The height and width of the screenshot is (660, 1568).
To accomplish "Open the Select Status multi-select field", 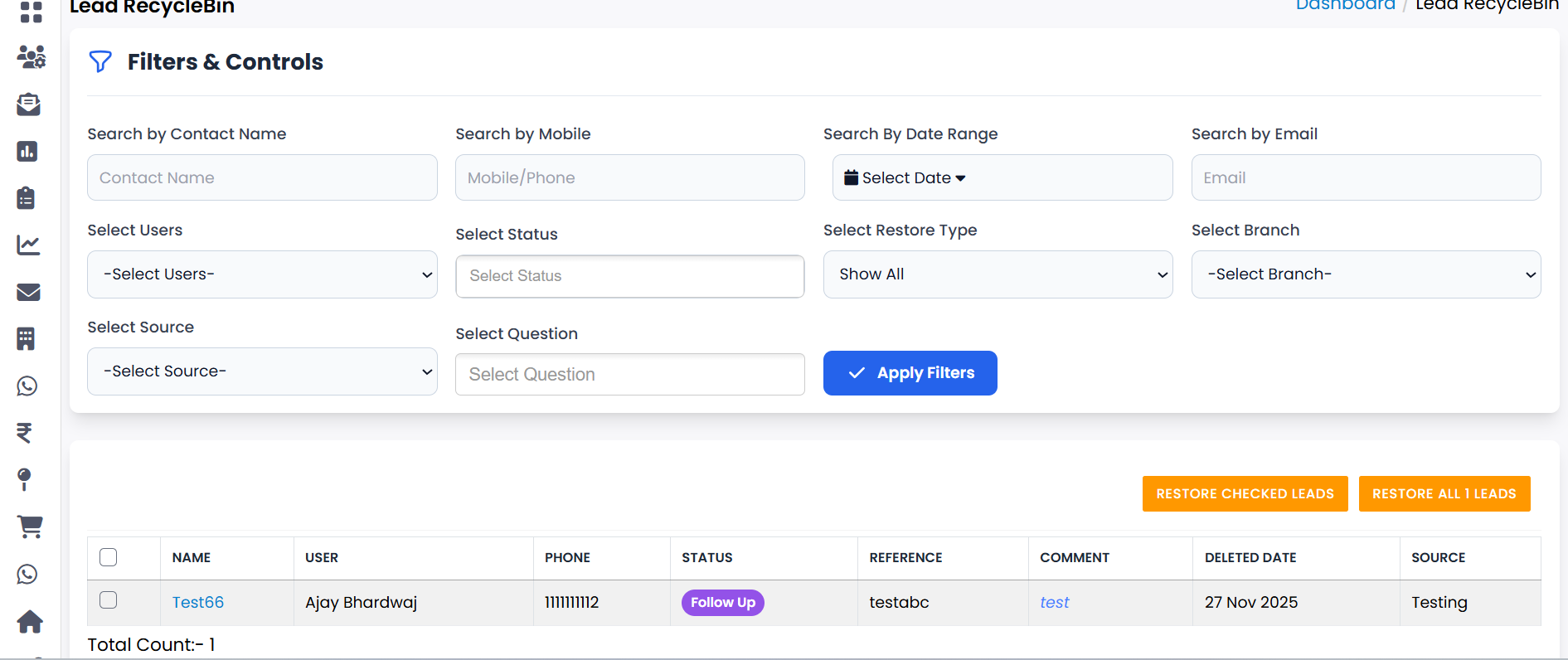I will click(630, 276).
